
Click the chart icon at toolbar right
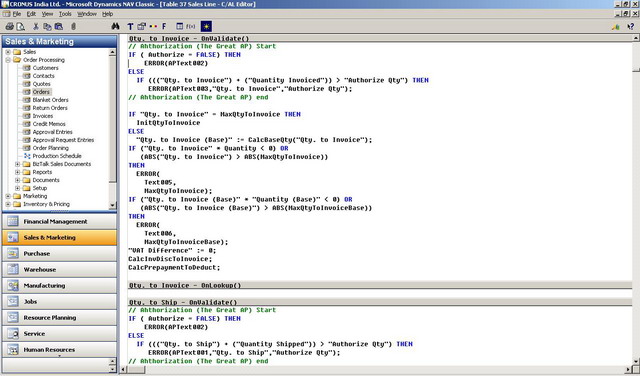click(x=616, y=27)
